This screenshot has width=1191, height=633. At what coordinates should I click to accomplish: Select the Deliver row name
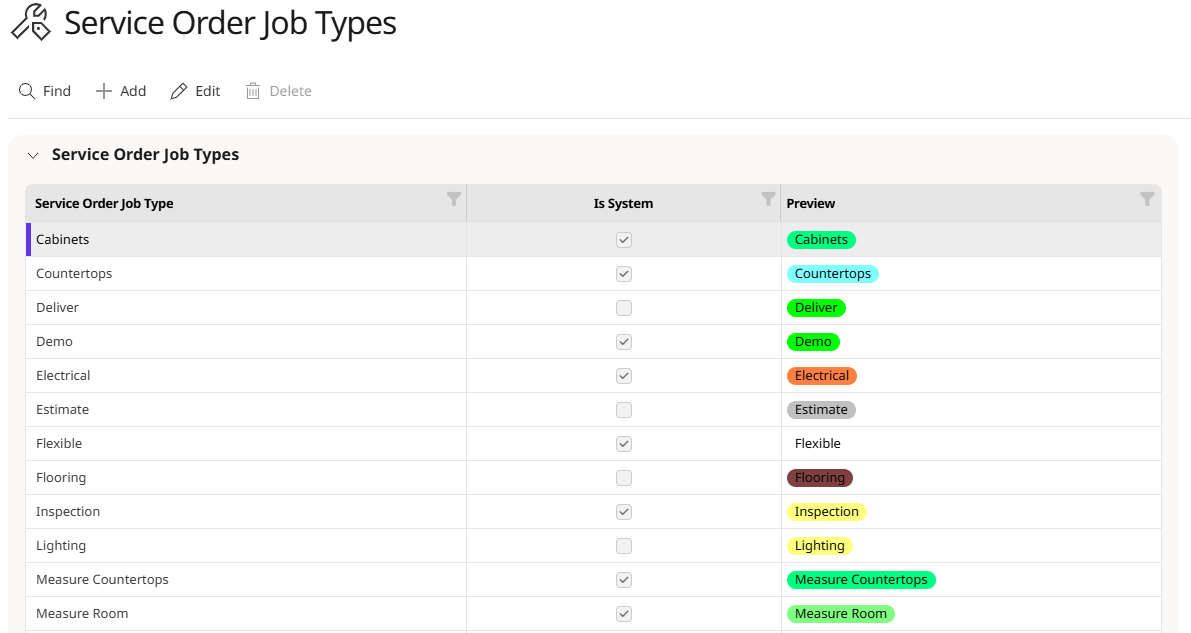(x=57, y=308)
